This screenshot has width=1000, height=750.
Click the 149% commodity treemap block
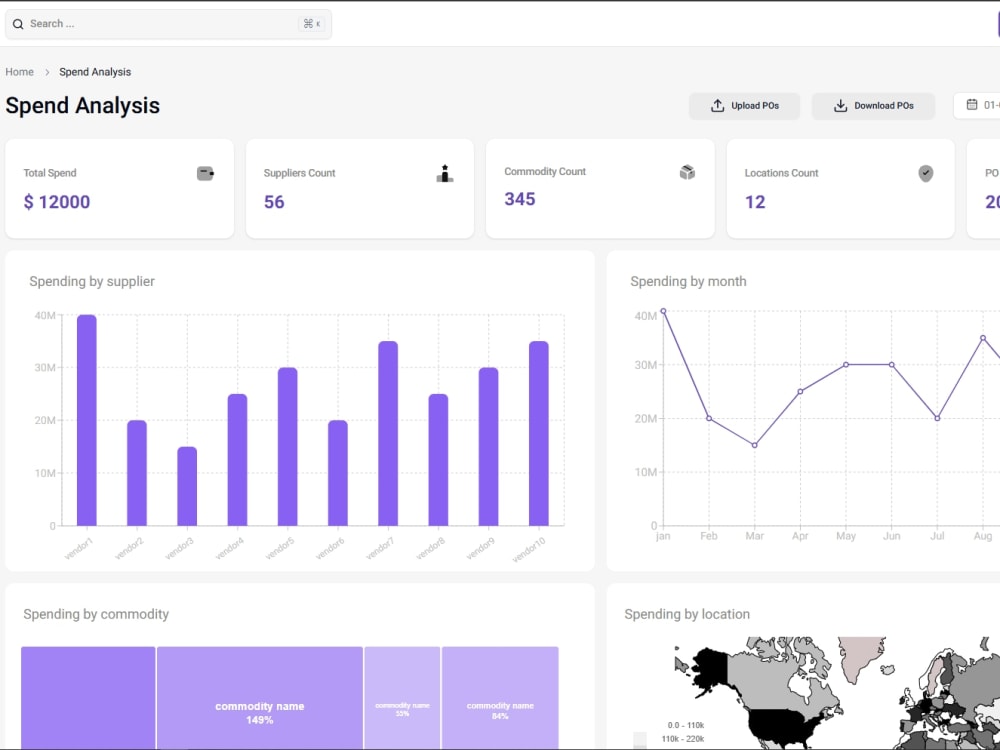click(260, 698)
